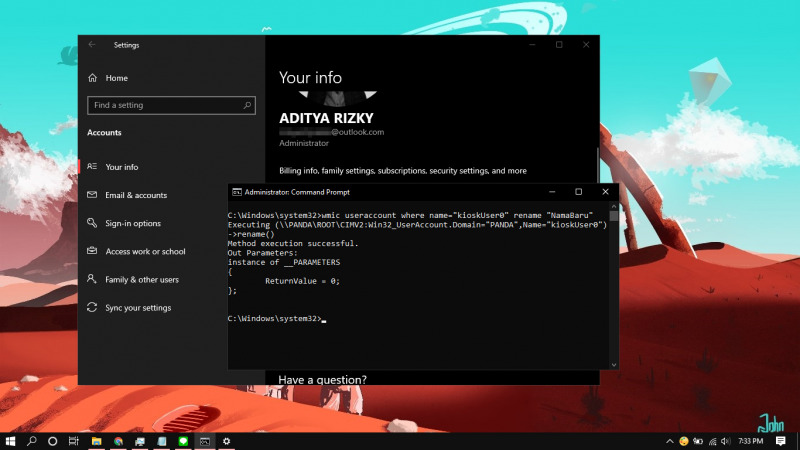The width and height of the screenshot is (800, 450).
Task: Click the Billing info, family settings description
Action: [x=403, y=171]
